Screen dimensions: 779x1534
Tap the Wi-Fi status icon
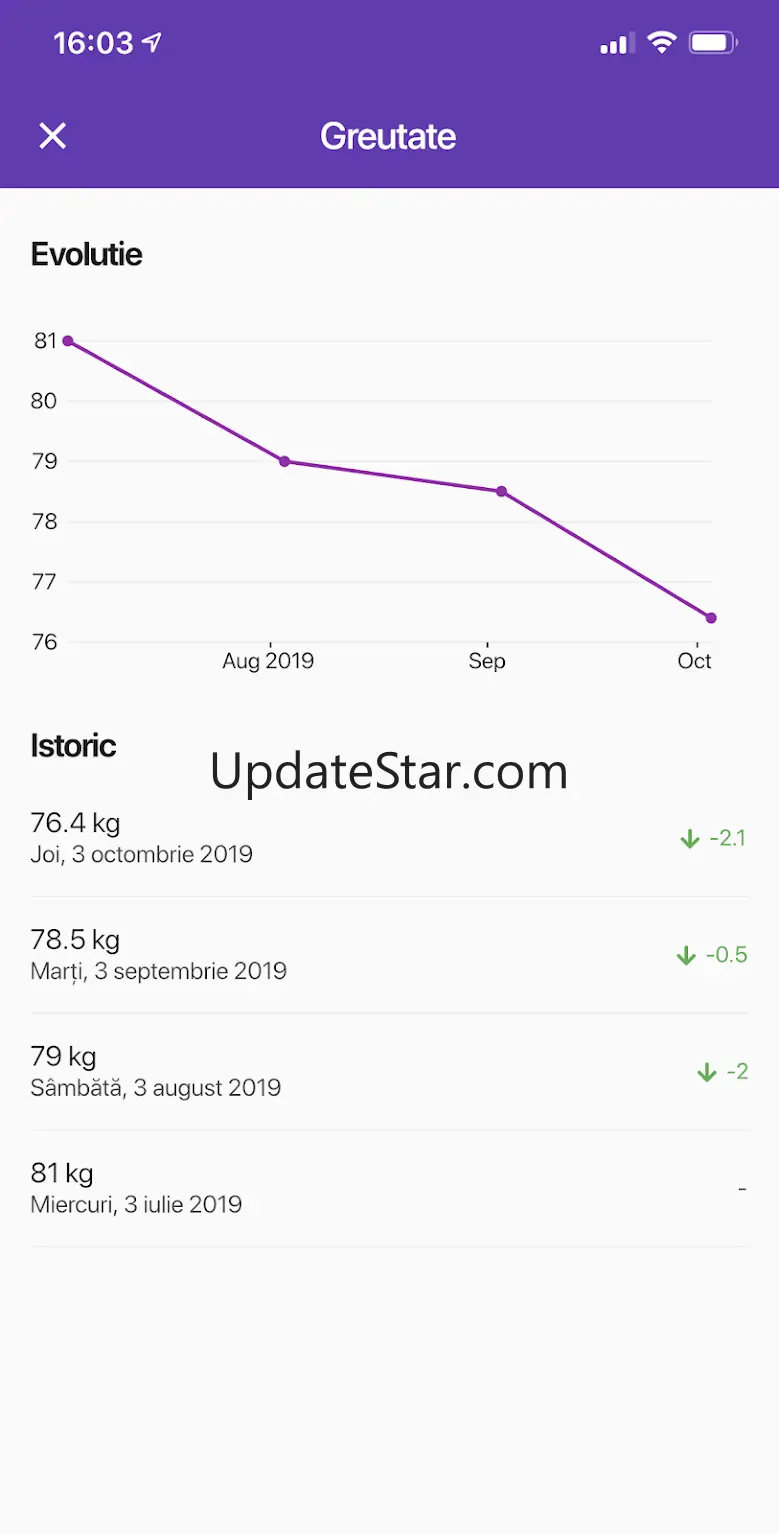pos(661,43)
